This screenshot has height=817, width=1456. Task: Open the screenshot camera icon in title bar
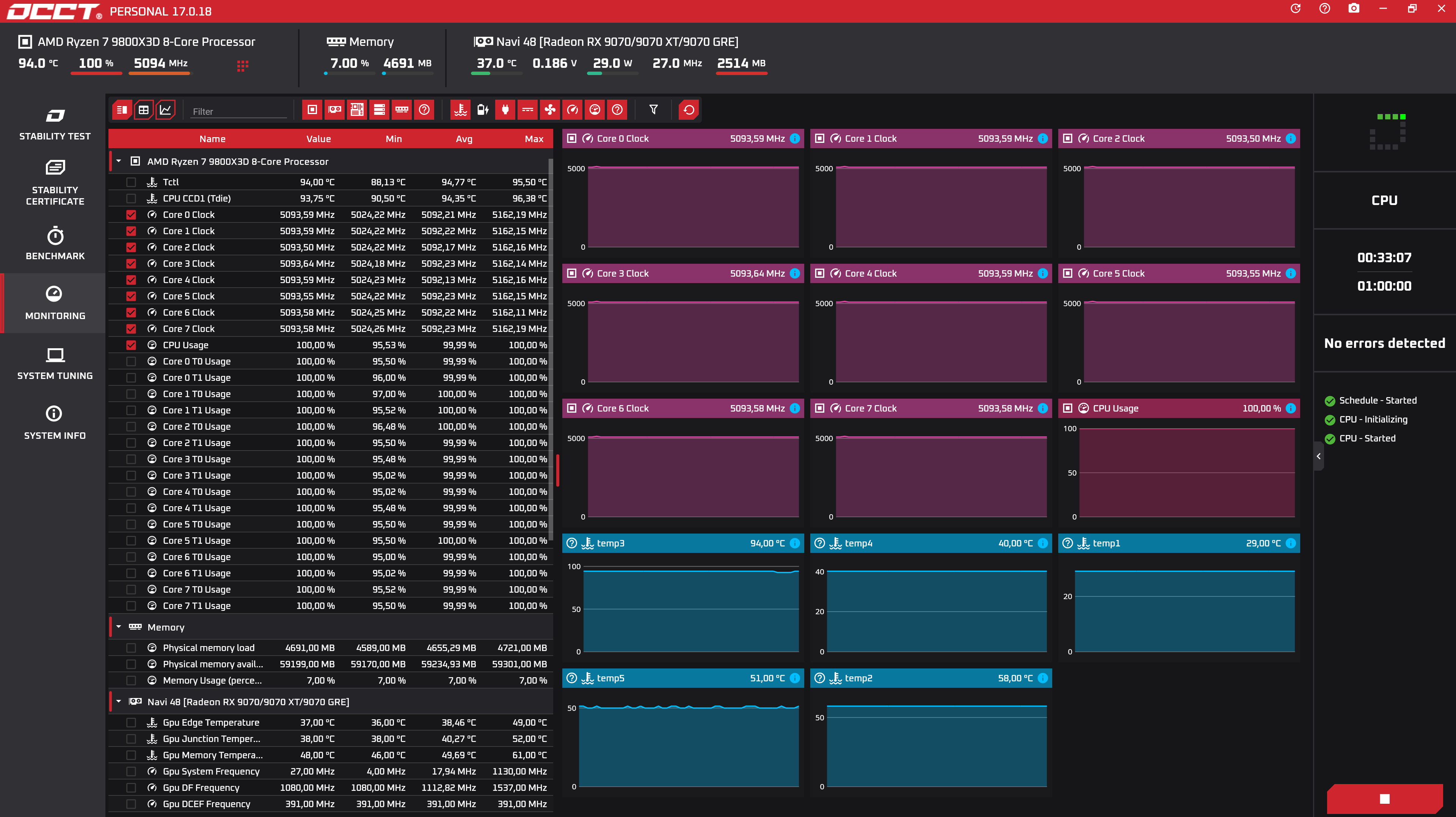pos(1354,8)
